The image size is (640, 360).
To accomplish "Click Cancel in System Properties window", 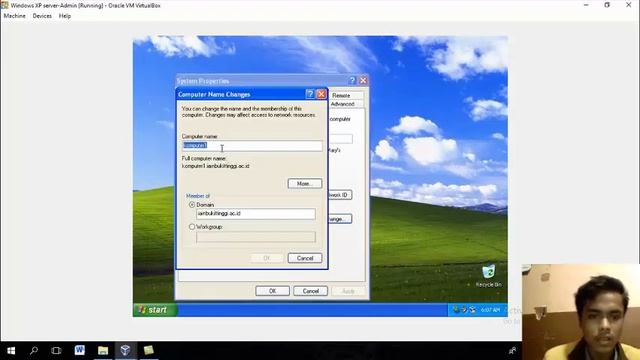I will pyautogui.click(x=310, y=291).
